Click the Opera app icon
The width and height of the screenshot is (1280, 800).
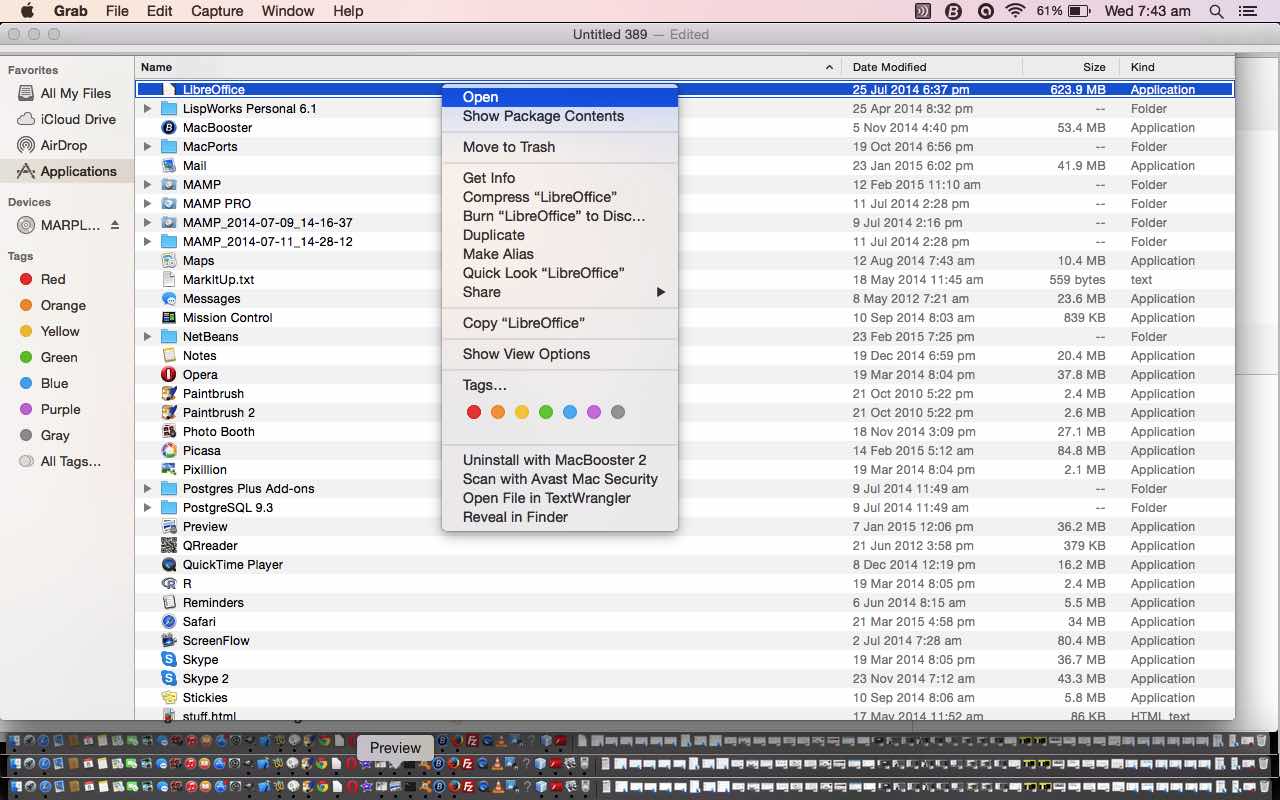(x=169, y=375)
